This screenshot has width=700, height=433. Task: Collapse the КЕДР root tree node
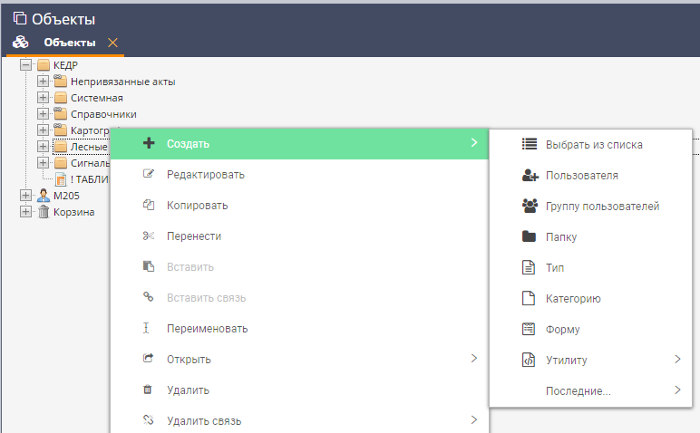tap(26, 65)
